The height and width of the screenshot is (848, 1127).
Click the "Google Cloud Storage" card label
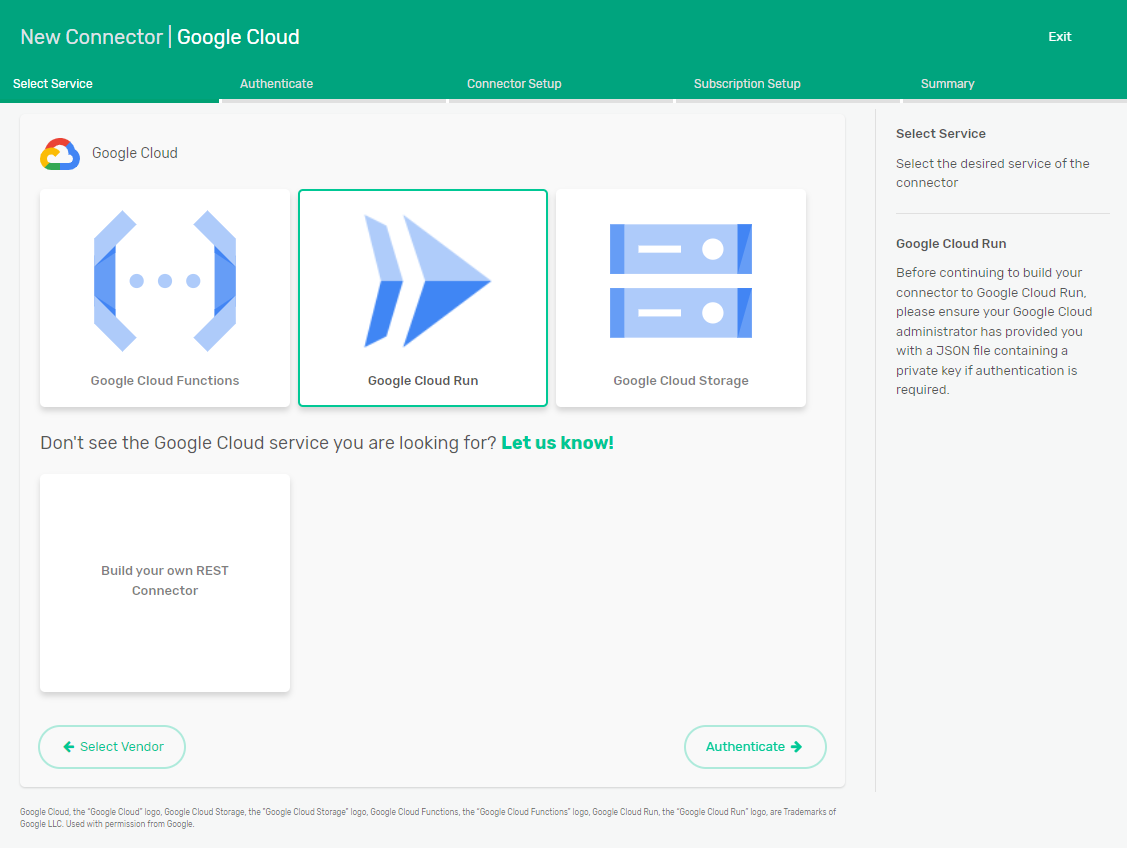click(x=681, y=381)
